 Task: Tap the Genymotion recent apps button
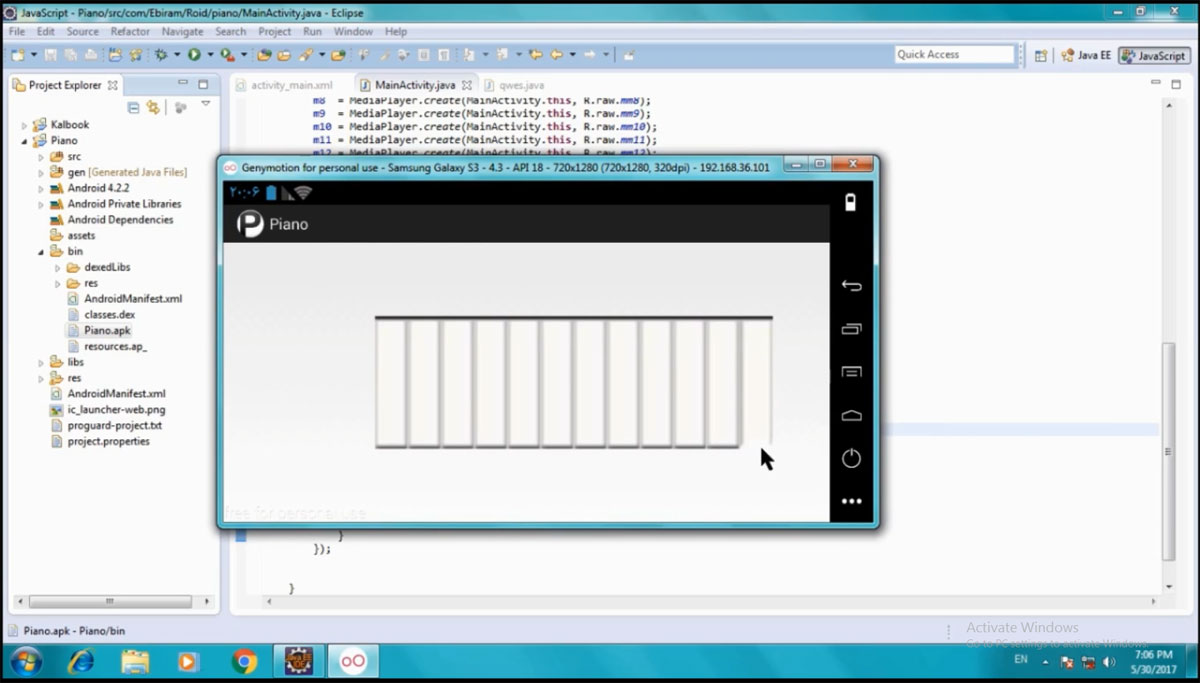(x=851, y=329)
